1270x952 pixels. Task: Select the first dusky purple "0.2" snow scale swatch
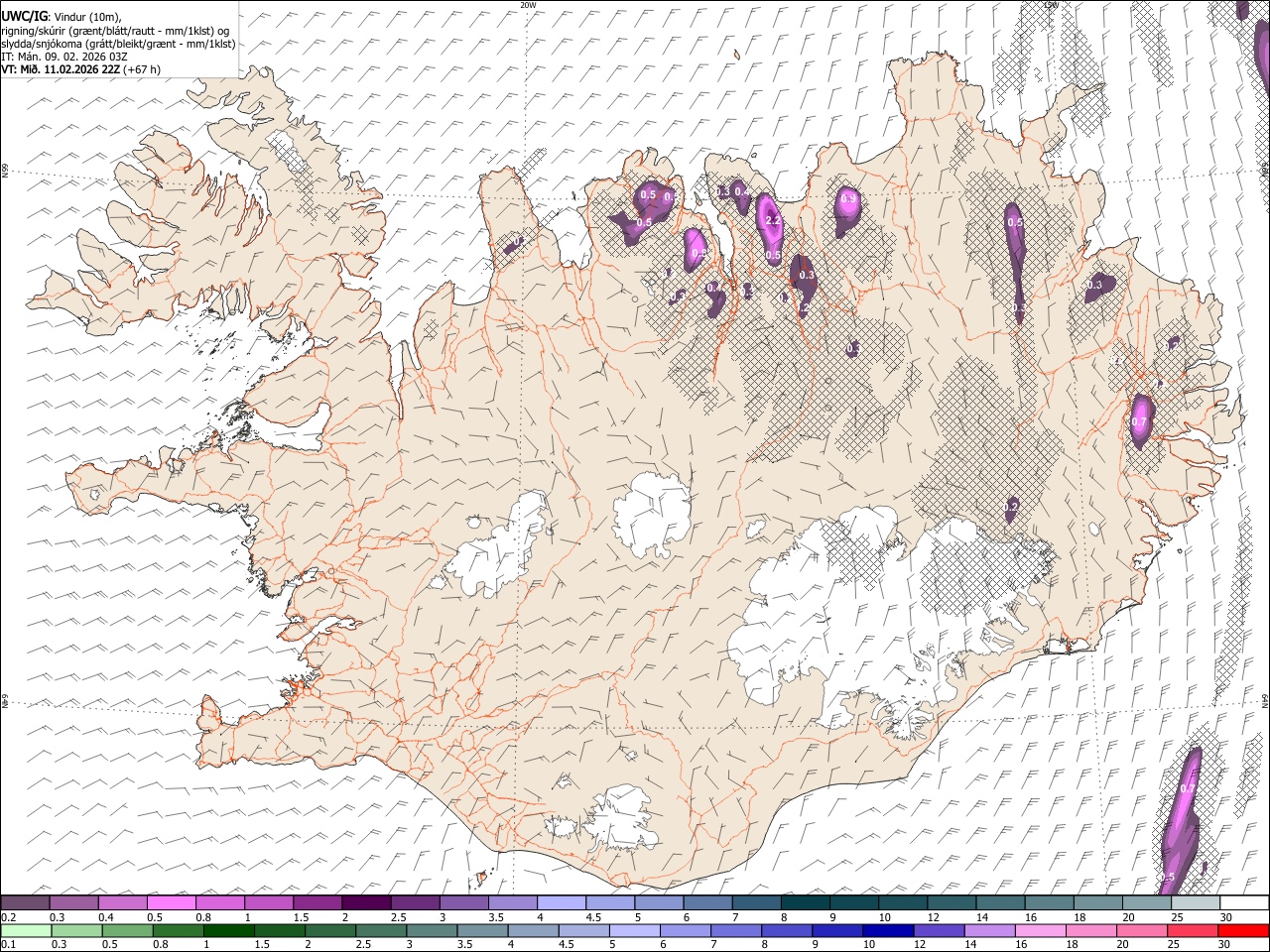click(26, 902)
